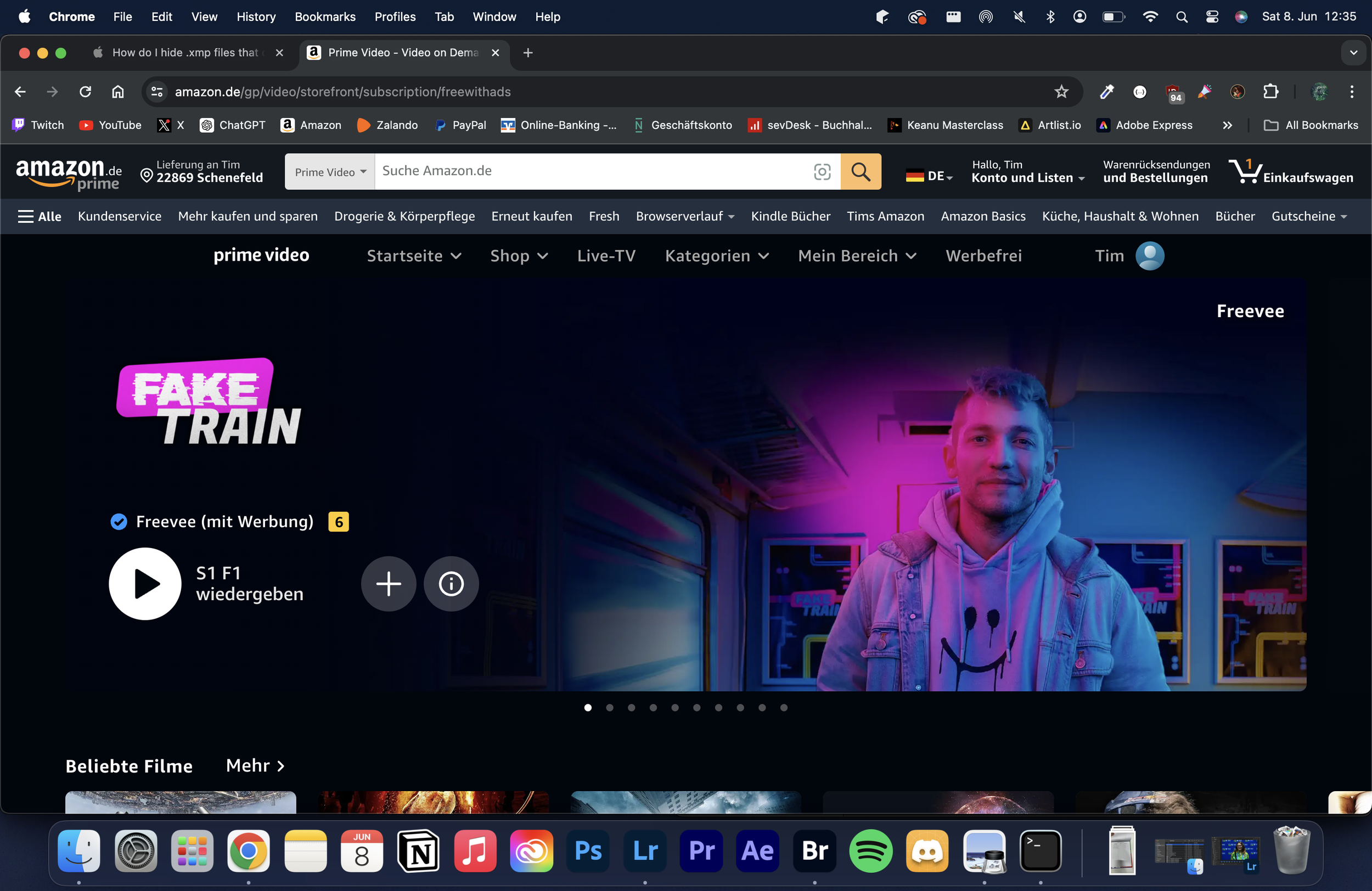Reload the page in Chrome
1372x891 pixels.
pyautogui.click(x=85, y=92)
